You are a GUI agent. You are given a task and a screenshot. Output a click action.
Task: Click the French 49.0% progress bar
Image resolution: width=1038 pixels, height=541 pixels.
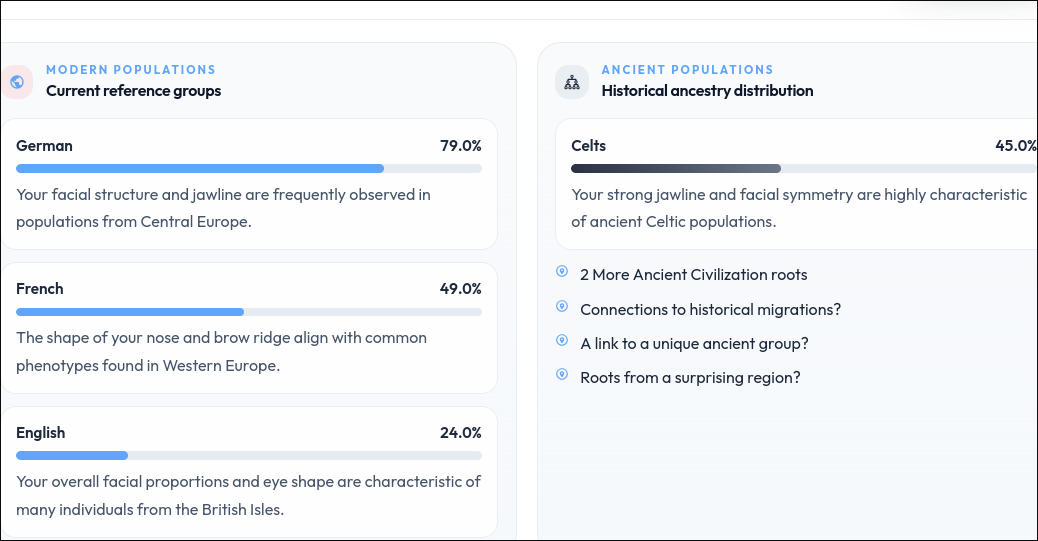click(x=249, y=312)
